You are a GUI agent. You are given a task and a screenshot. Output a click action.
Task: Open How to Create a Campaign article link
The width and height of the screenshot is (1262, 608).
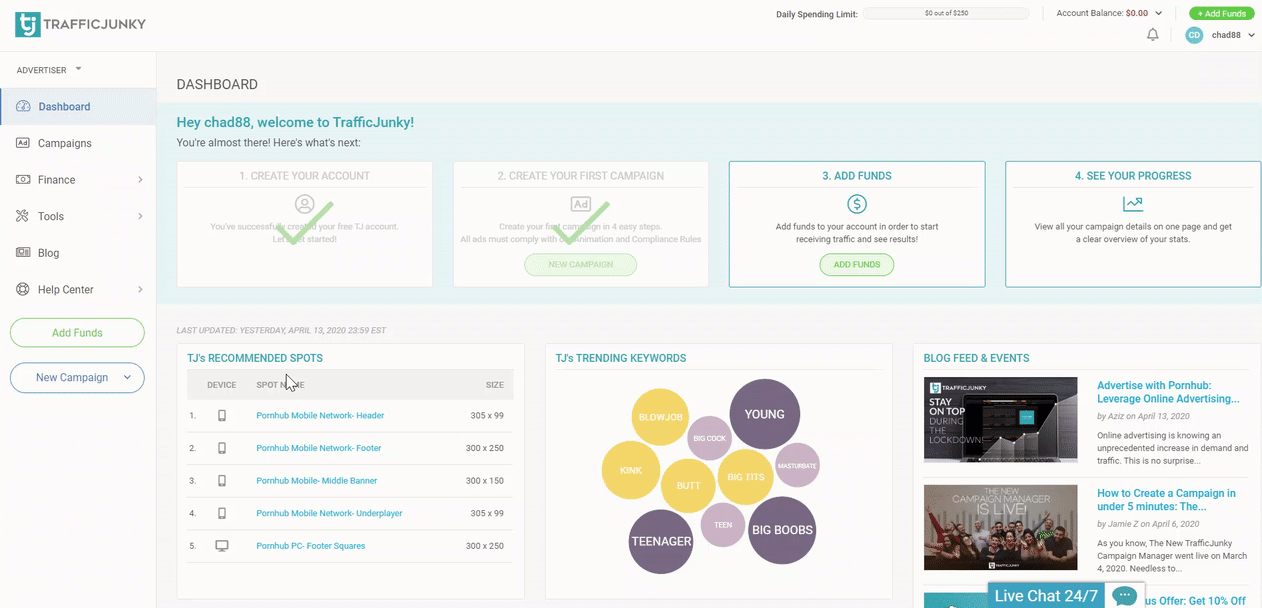[1166, 500]
